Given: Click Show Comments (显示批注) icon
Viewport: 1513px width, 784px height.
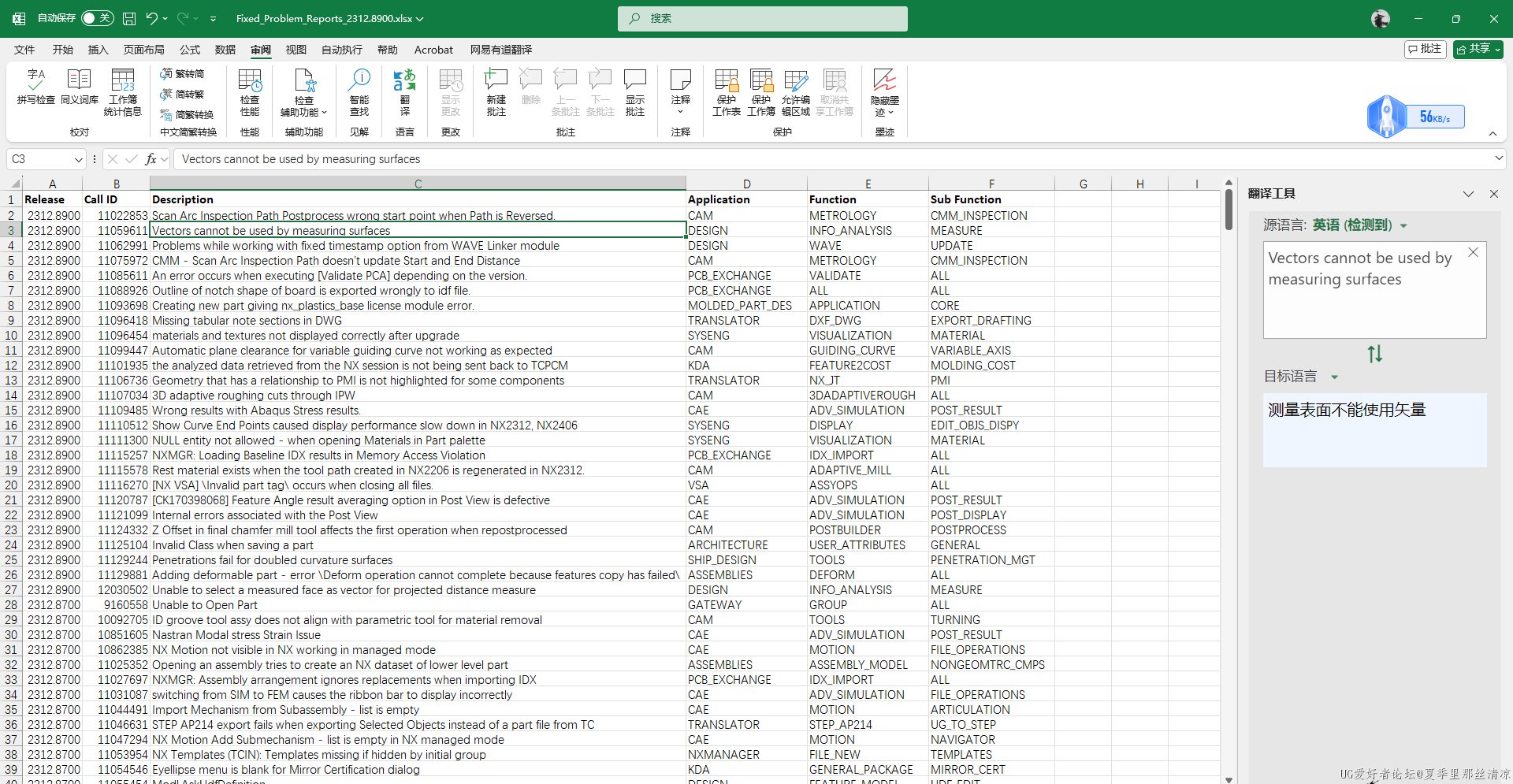Looking at the screenshot, I should (635, 92).
